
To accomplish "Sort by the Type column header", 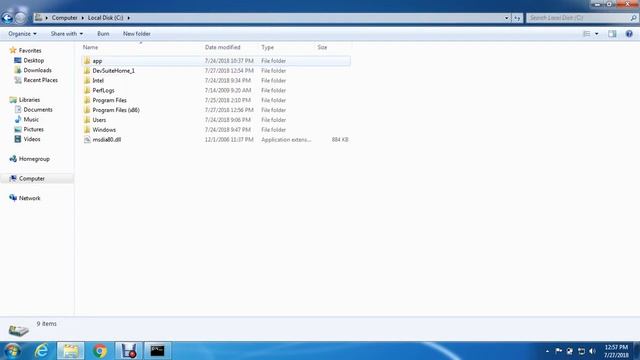I will tap(267, 47).
